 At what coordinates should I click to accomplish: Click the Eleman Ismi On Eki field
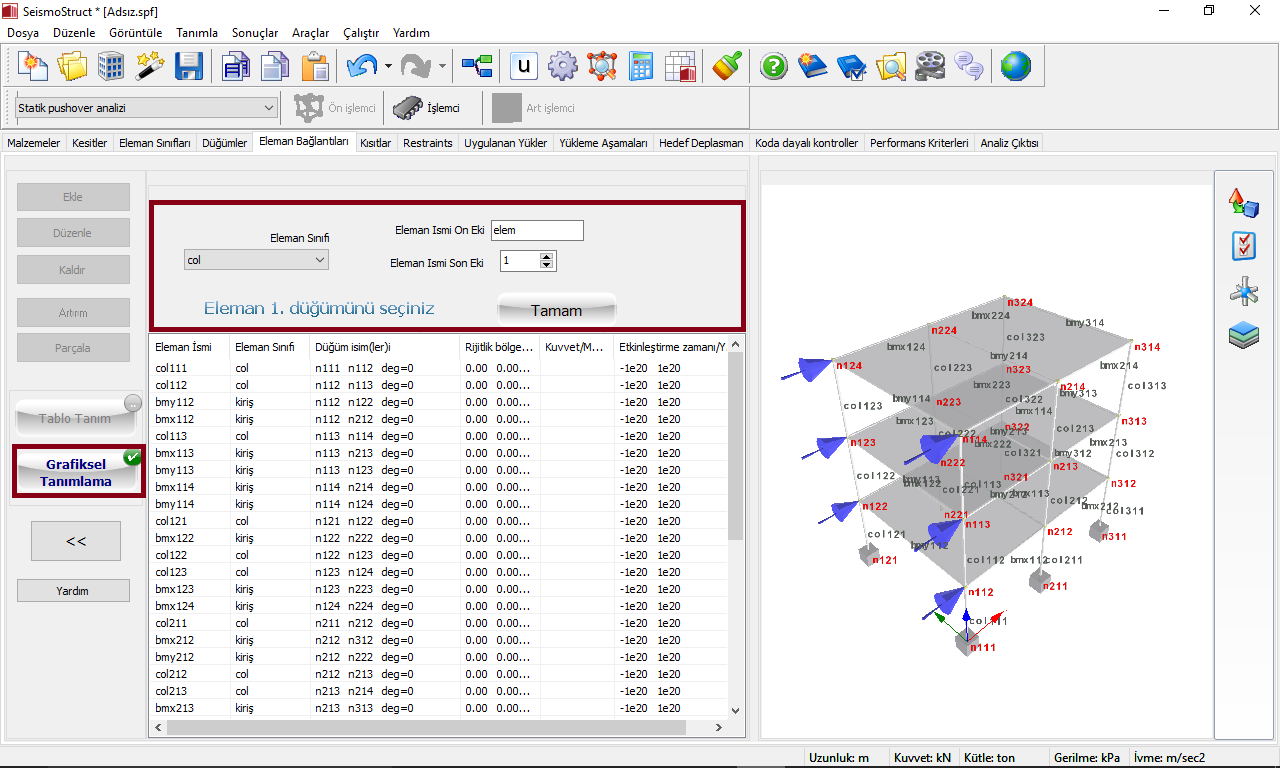(537, 231)
